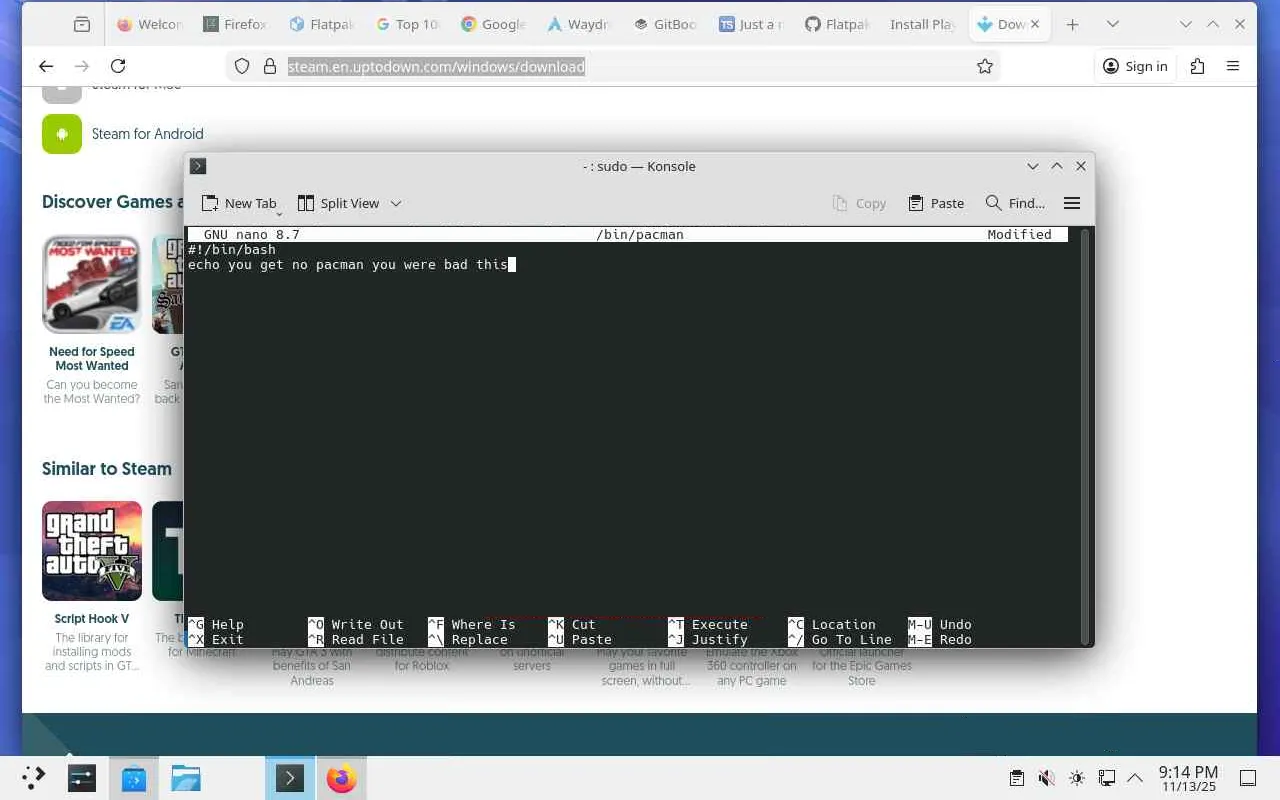
Task: Open the muted audio volume tray icon
Action: click(1047, 778)
